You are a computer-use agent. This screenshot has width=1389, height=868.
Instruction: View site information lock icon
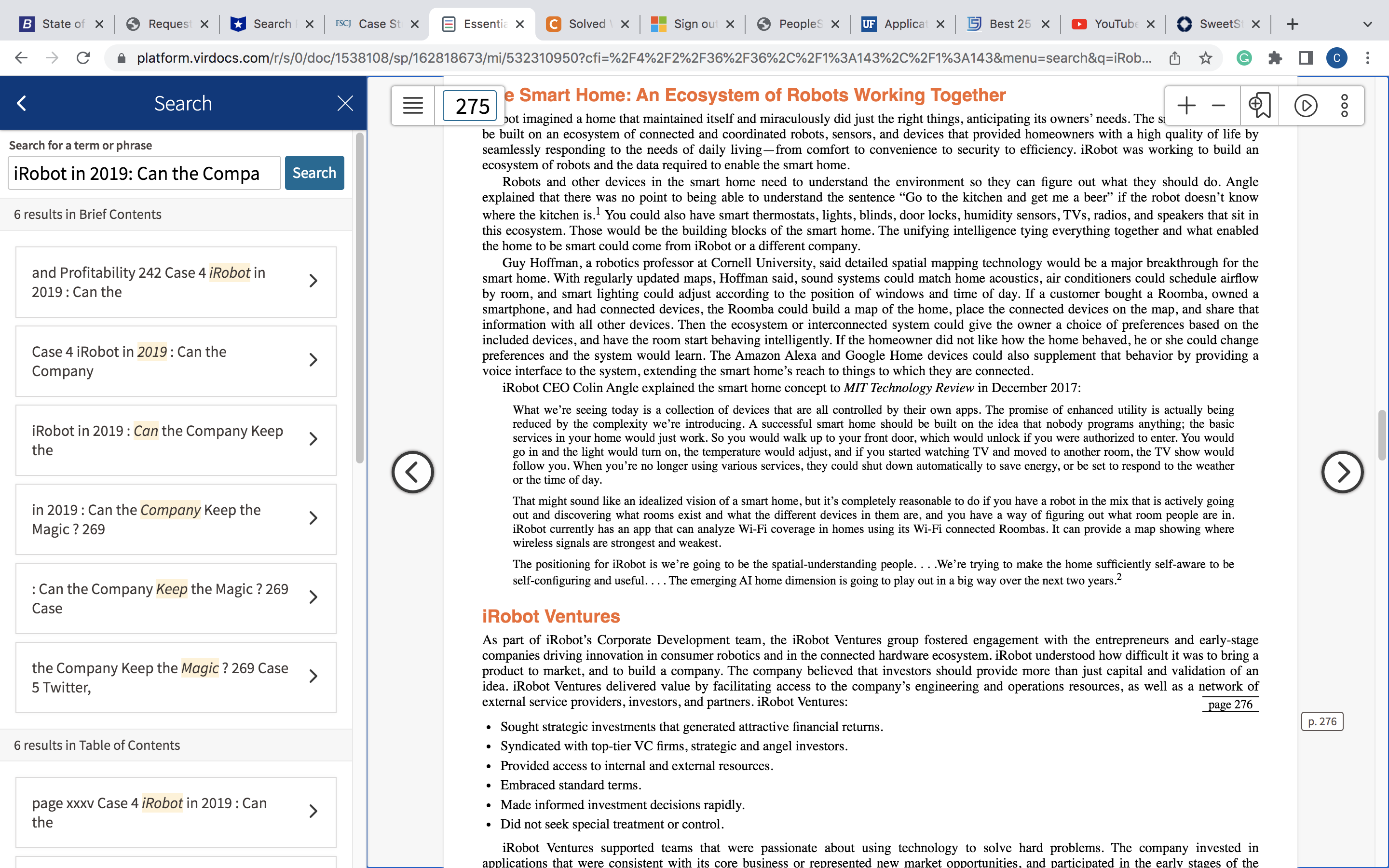(x=121, y=58)
